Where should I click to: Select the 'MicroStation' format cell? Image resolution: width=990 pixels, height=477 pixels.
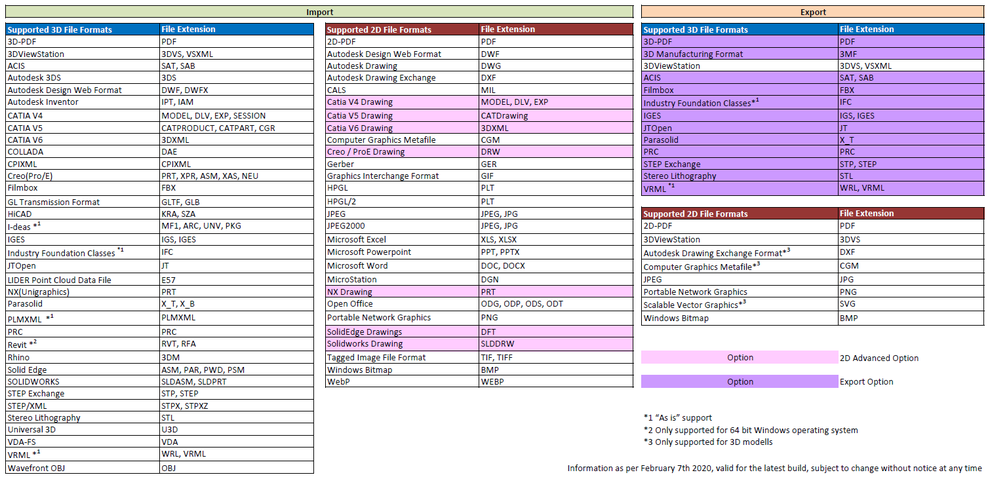pyautogui.click(x=402, y=279)
